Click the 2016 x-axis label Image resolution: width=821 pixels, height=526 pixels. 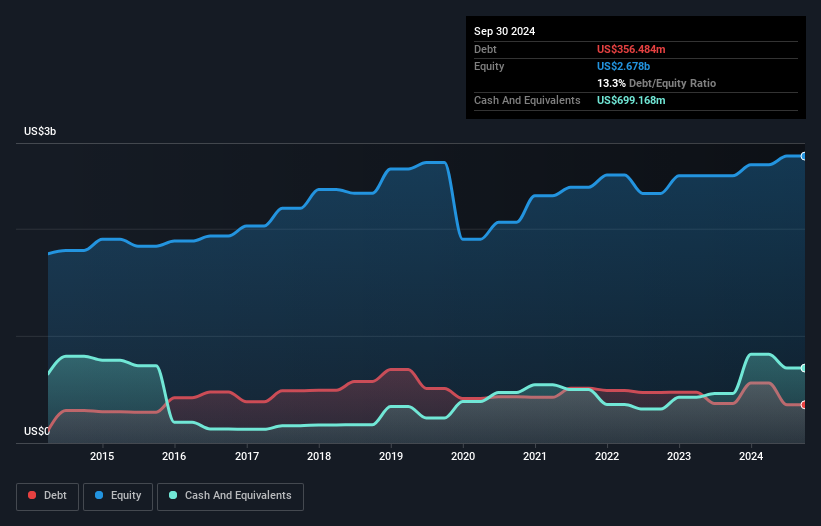174,456
